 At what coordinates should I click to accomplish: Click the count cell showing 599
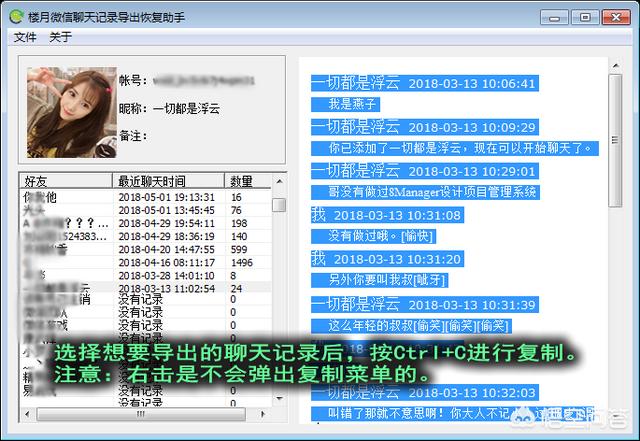coord(239,249)
